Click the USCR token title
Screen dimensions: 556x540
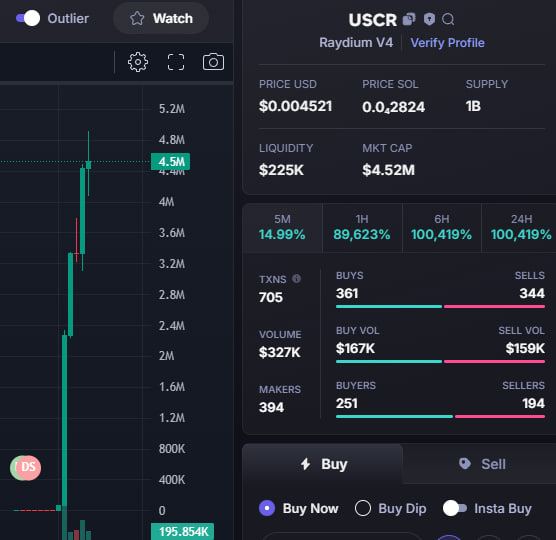[372, 20]
